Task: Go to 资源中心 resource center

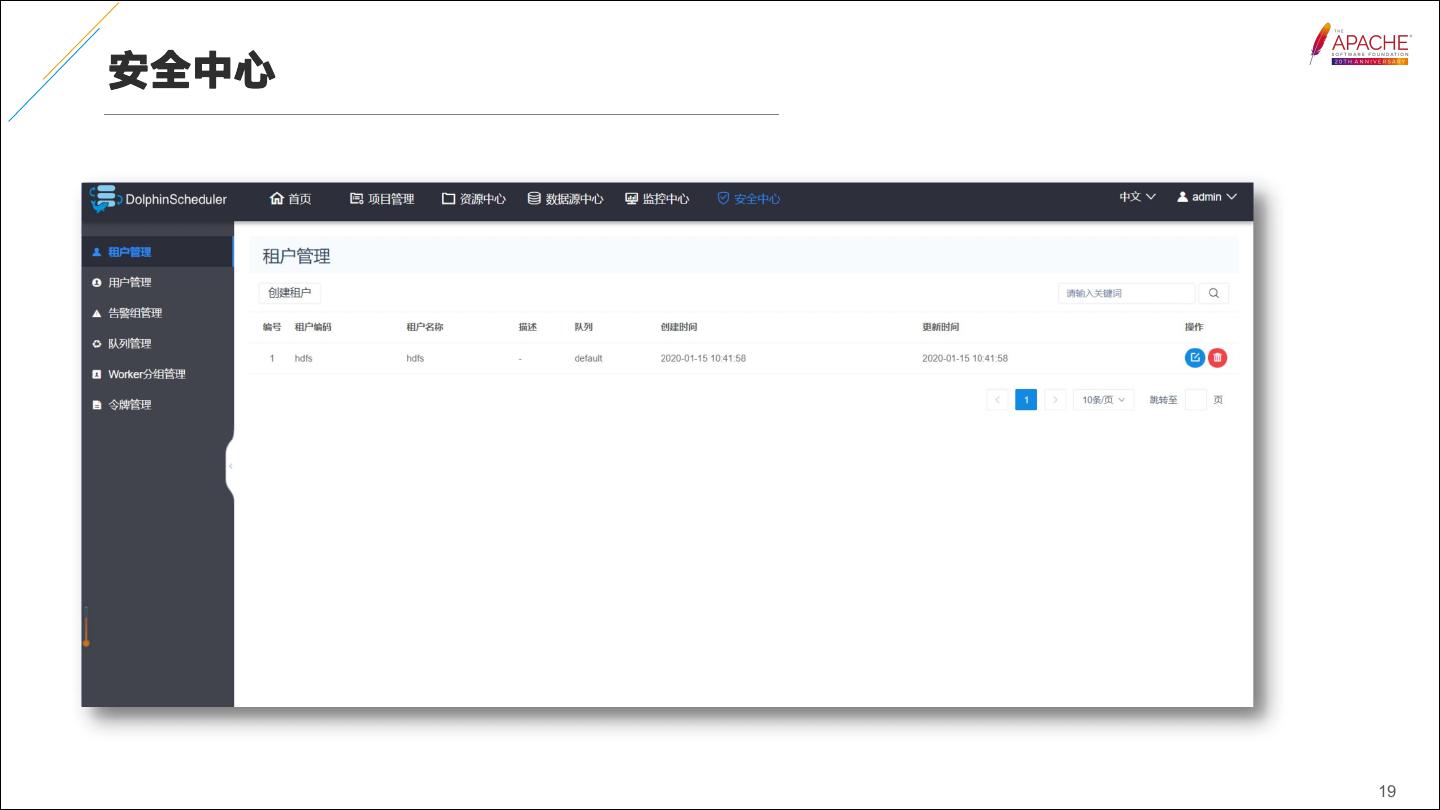Action: [x=474, y=199]
